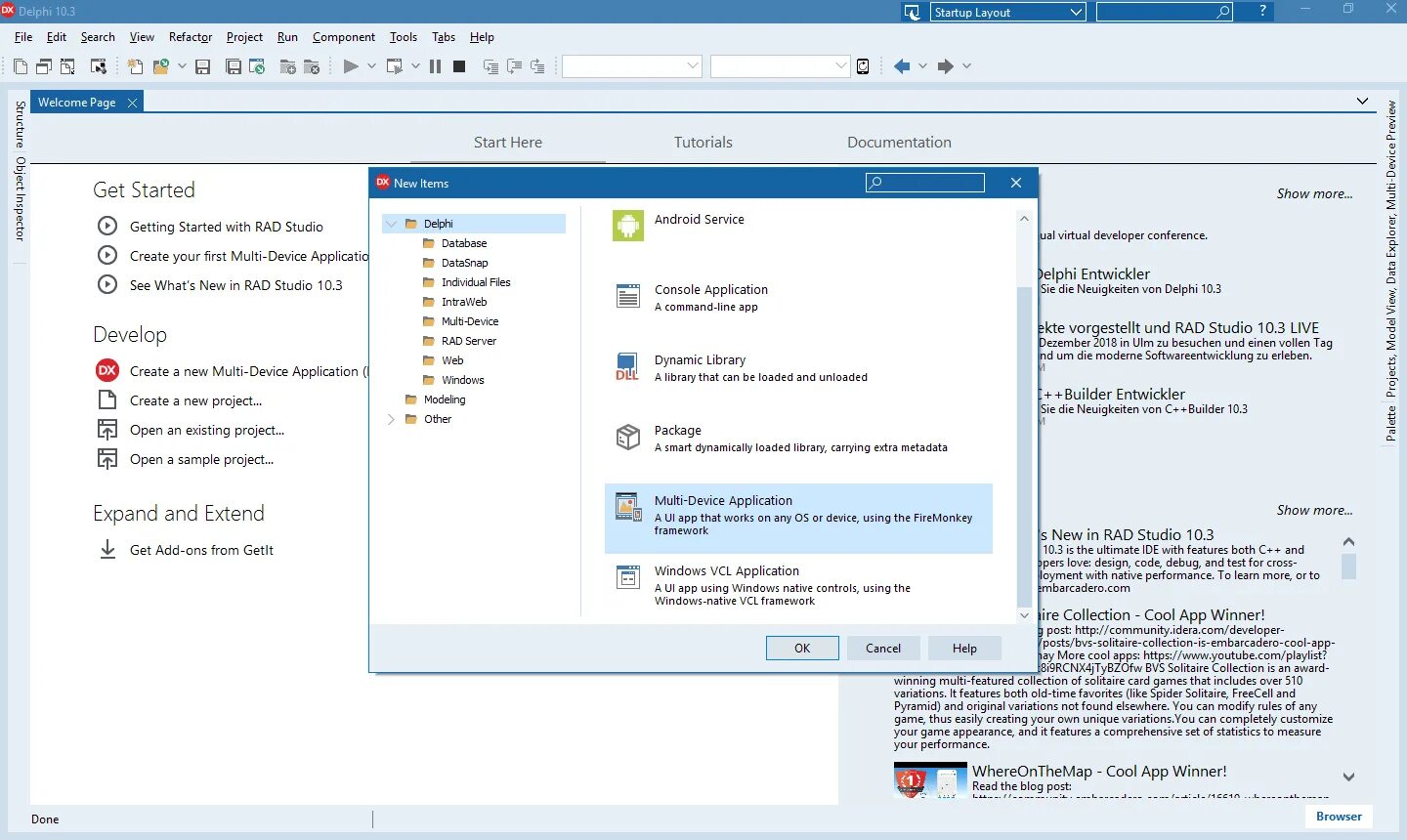Open the File menu
This screenshot has width=1407, height=840.
pyautogui.click(x=23, y=37)
